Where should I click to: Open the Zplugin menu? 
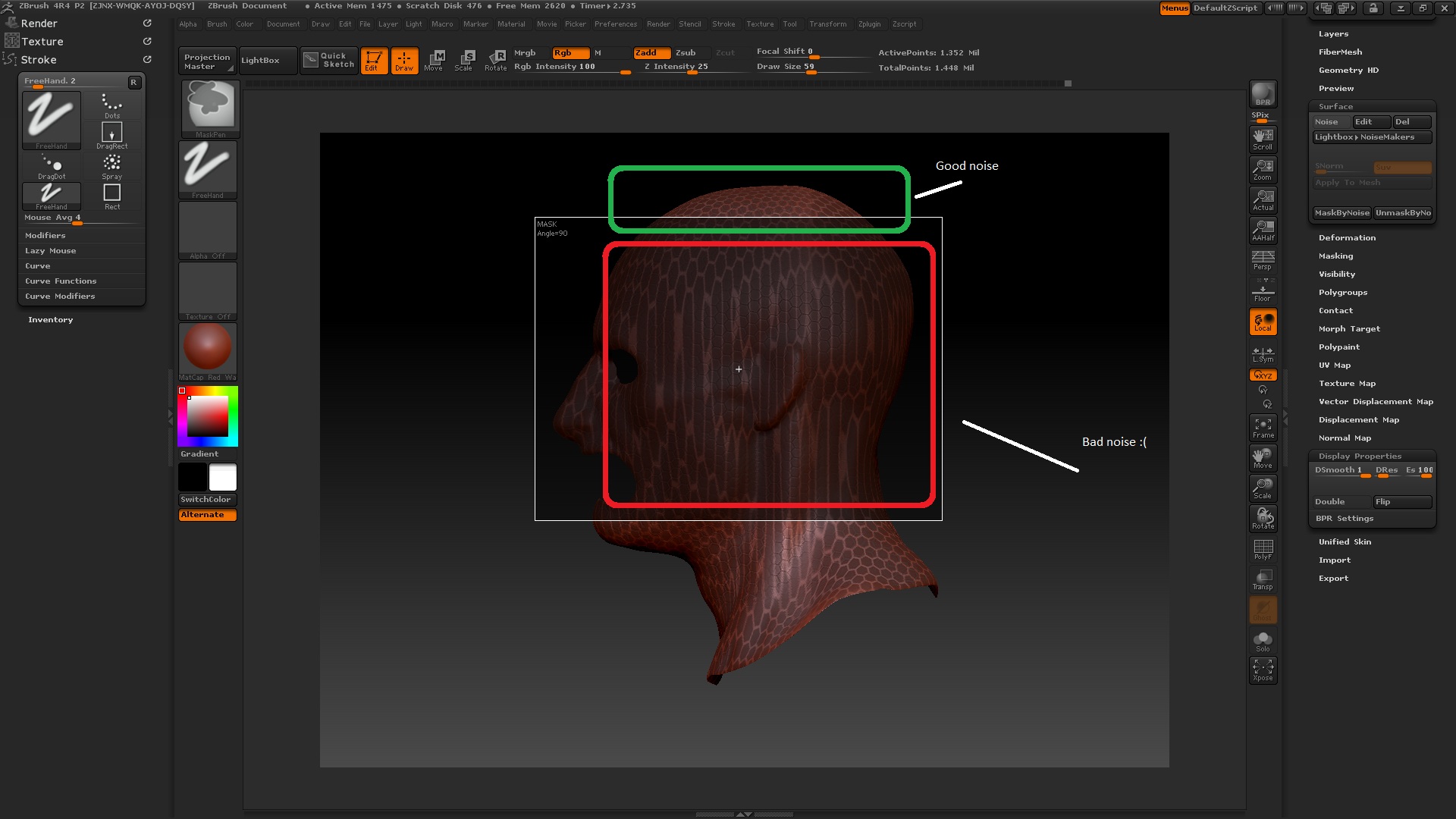point(870,24)
